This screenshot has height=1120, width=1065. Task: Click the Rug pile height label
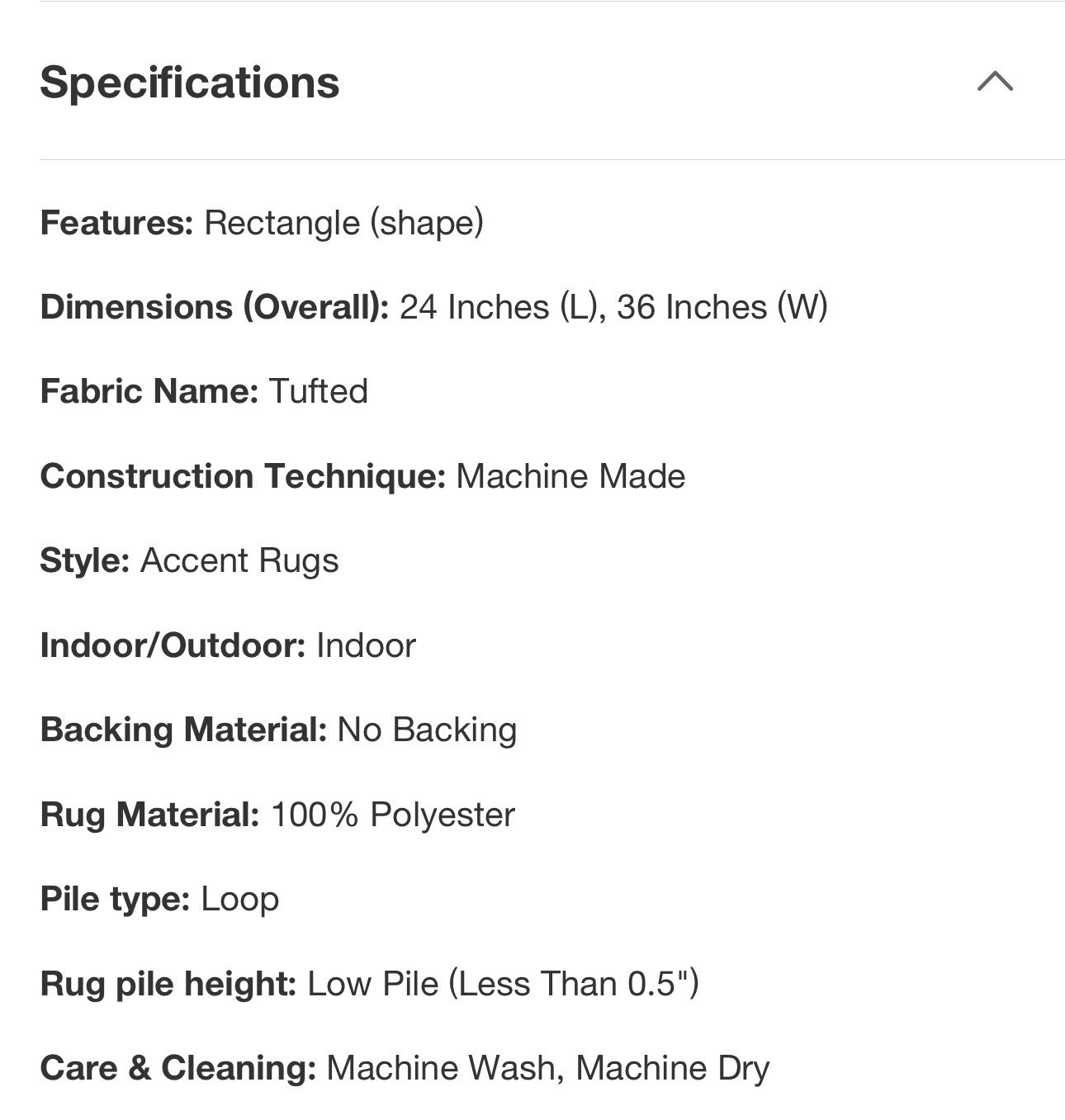point(168,984)
